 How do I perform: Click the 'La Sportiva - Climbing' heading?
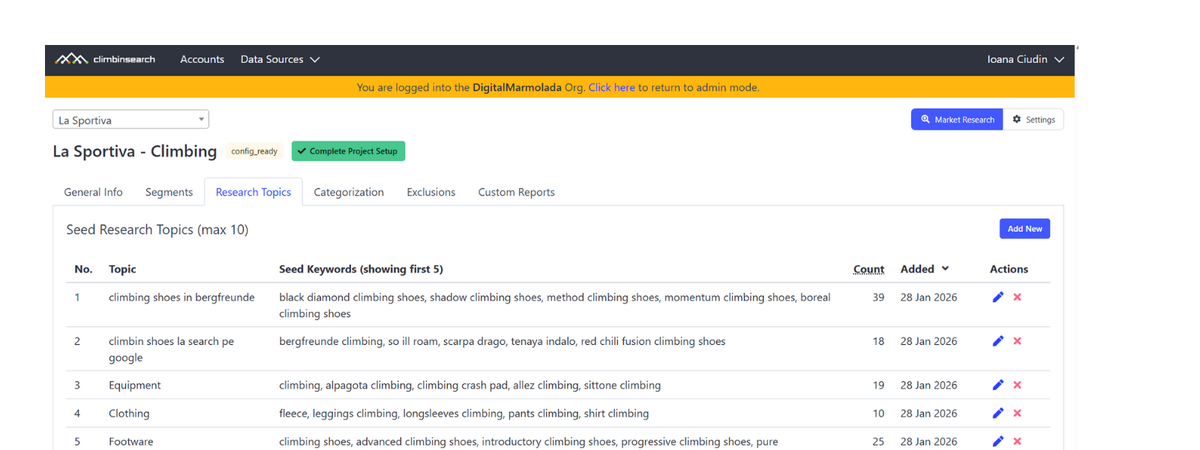click(x=135, y=152)
